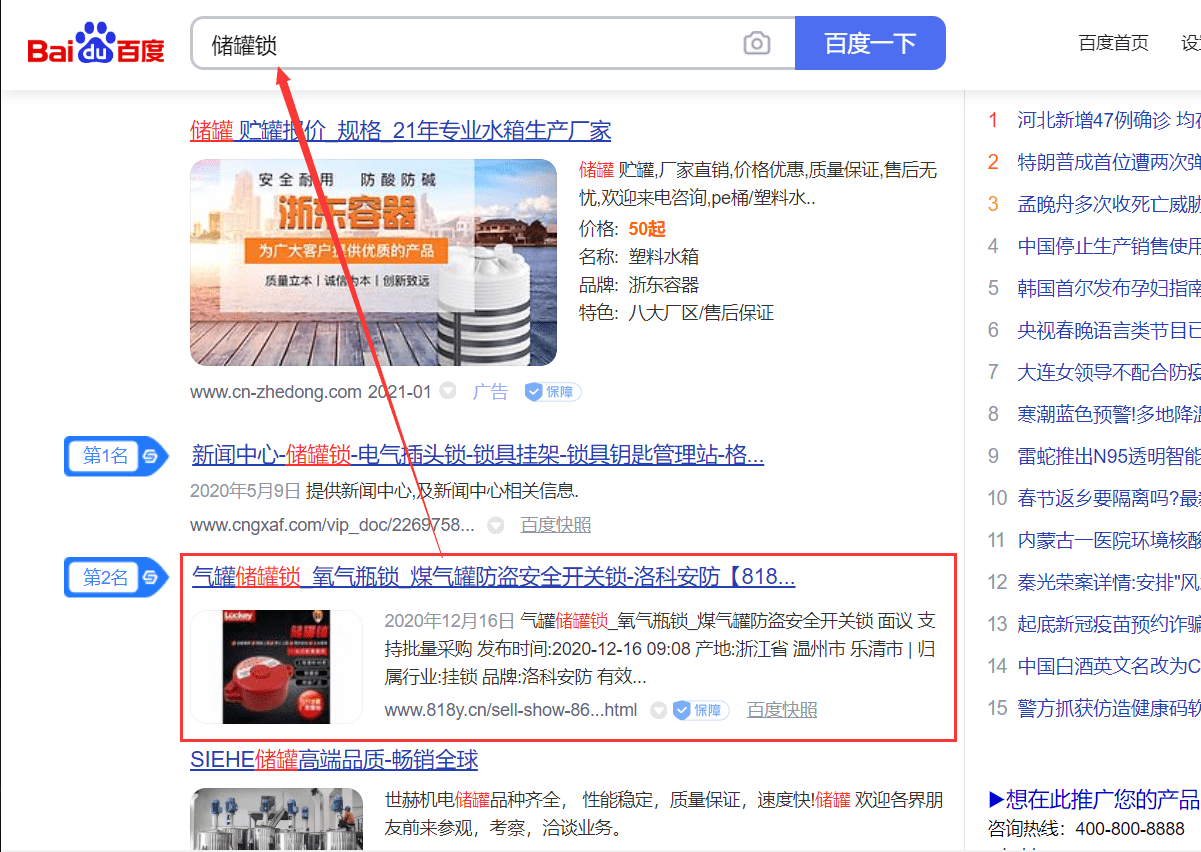The height and width of the screenshot is (852, 1201).
Task: Go to 百度首页 in top navigation
Action: [1113, 43]
